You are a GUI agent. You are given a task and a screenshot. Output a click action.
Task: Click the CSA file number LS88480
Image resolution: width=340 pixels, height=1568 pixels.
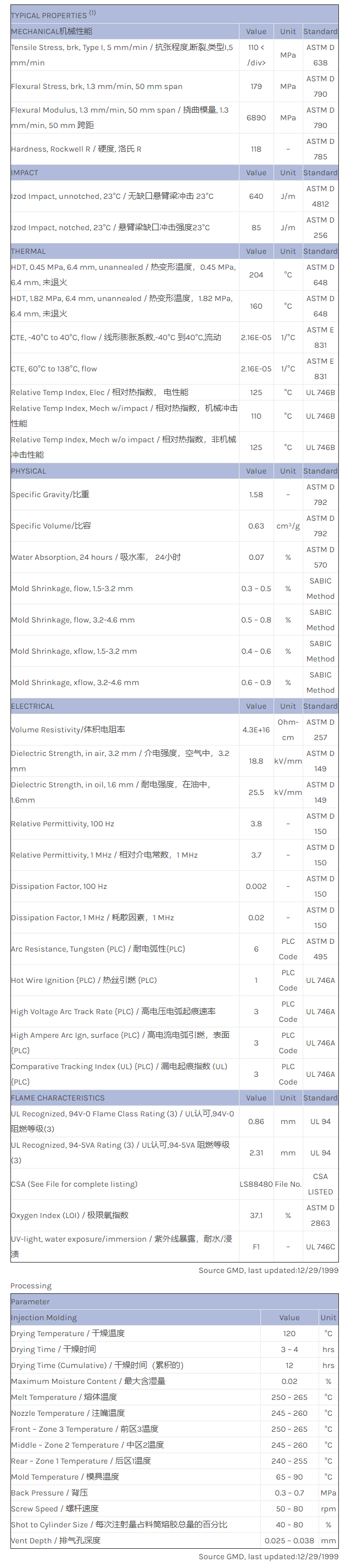pyautogui.click(x=256, y=1185)
